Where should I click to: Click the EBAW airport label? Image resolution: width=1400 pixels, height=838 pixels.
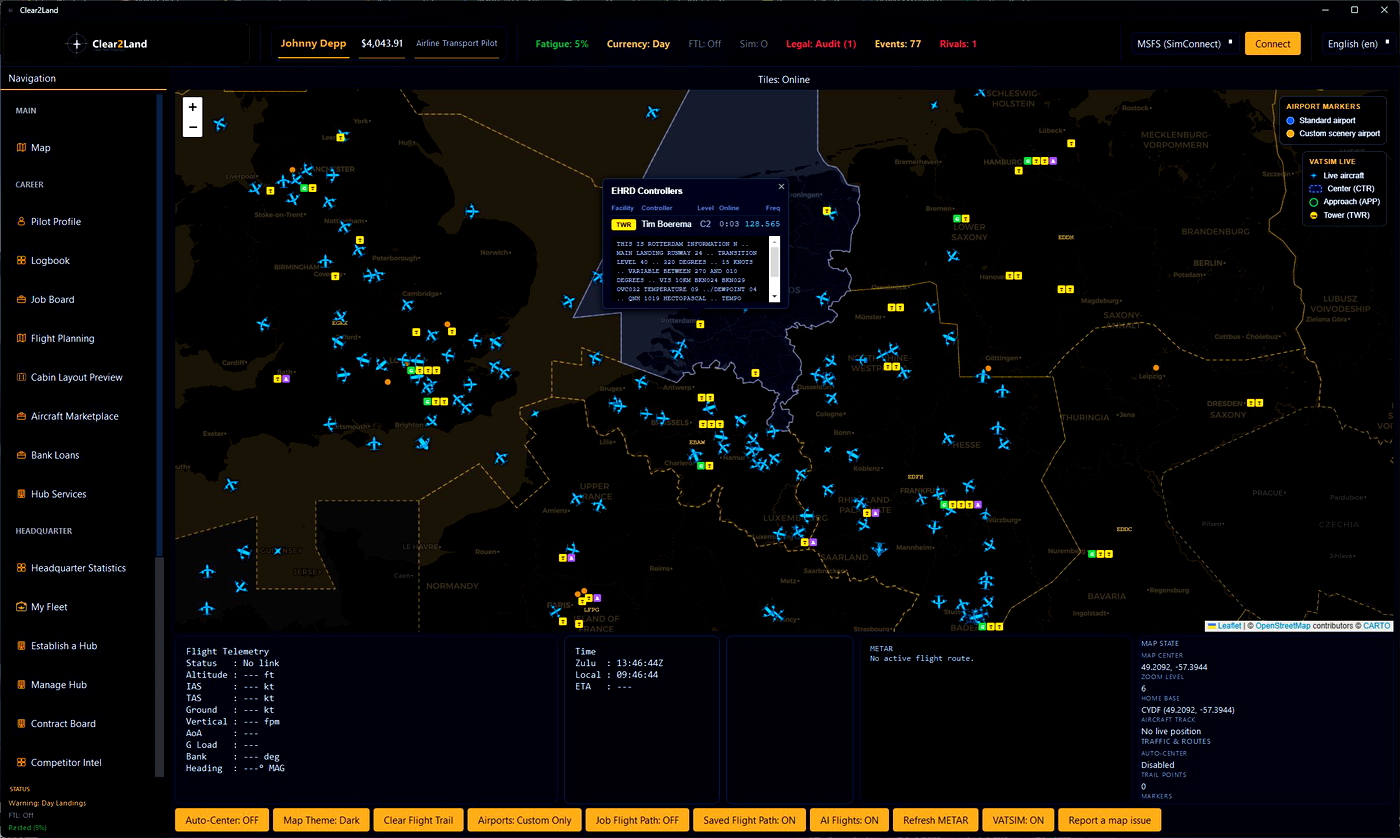[x=698, y=442]
